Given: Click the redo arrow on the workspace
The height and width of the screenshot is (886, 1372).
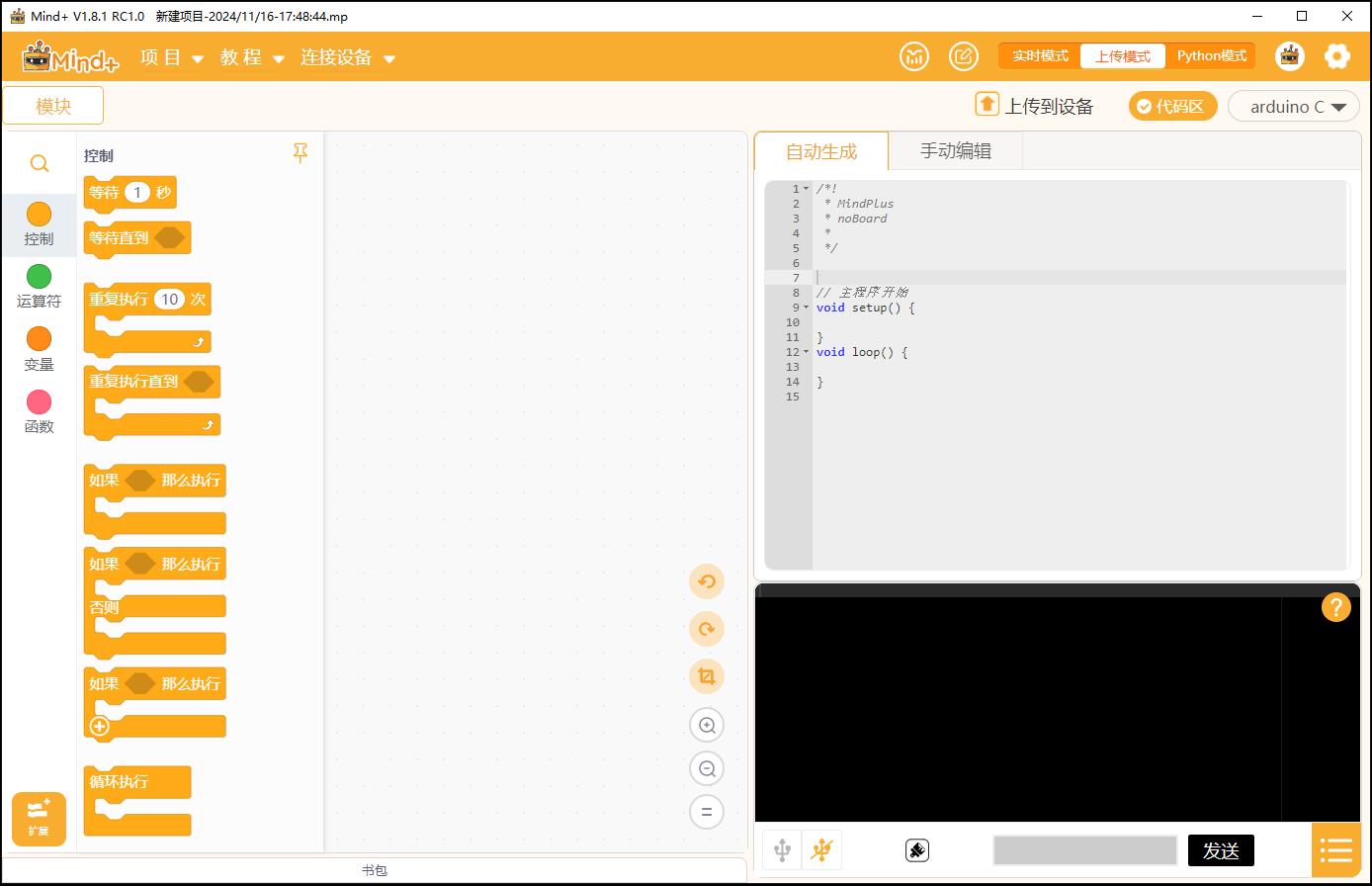Looking at the screenshot, I should coord(707,629).
